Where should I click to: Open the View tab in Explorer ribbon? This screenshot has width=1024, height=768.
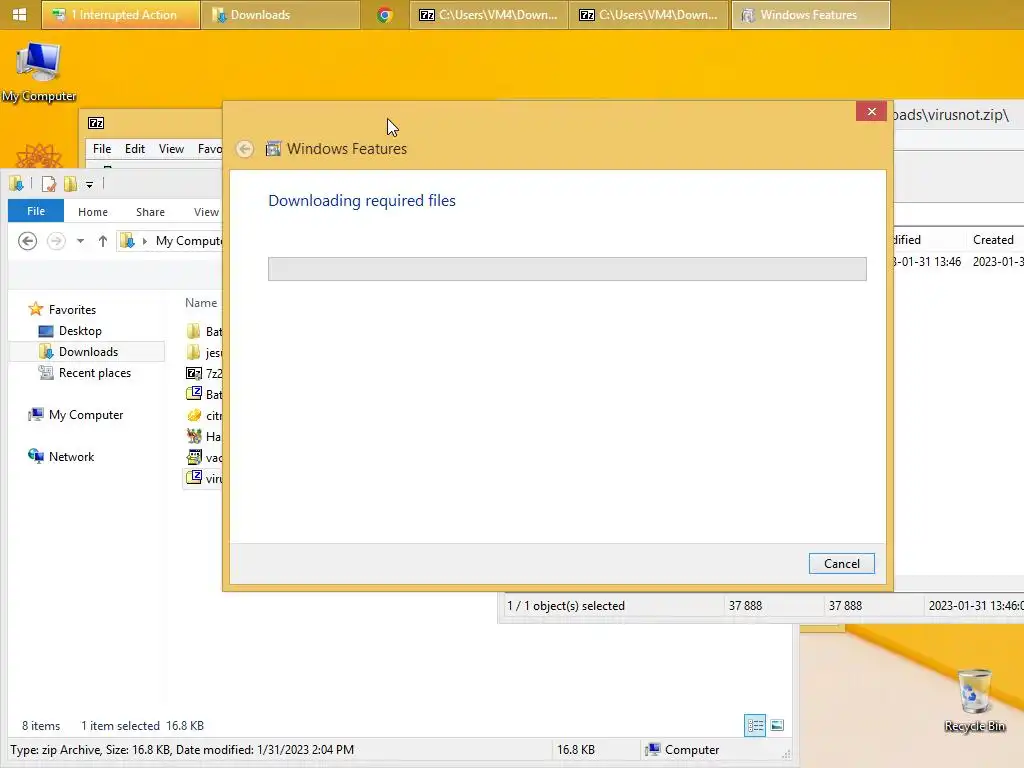pos(206,212)
